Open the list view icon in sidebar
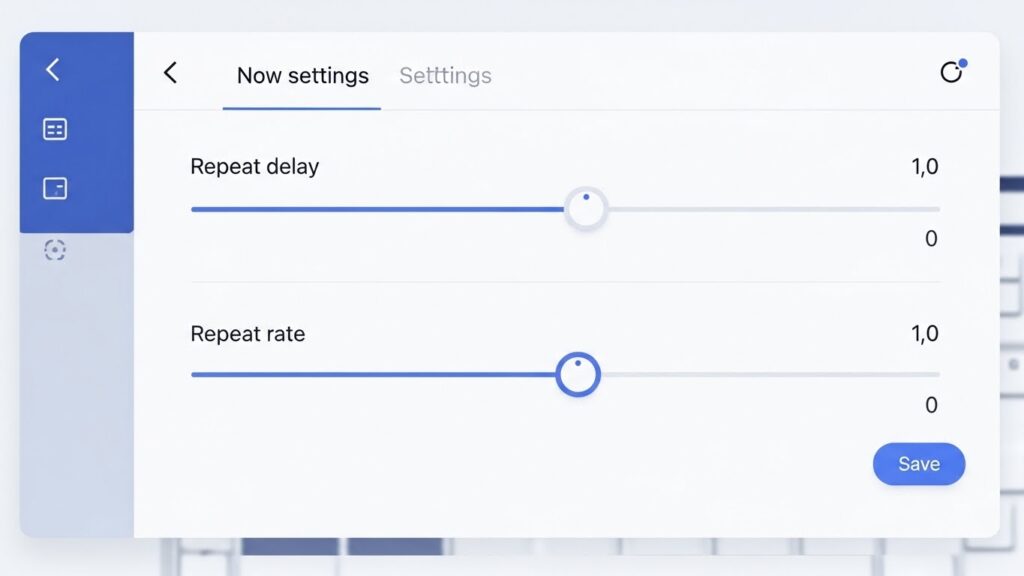This screenshot has width=1024, height=576. (x=55, y=129)
